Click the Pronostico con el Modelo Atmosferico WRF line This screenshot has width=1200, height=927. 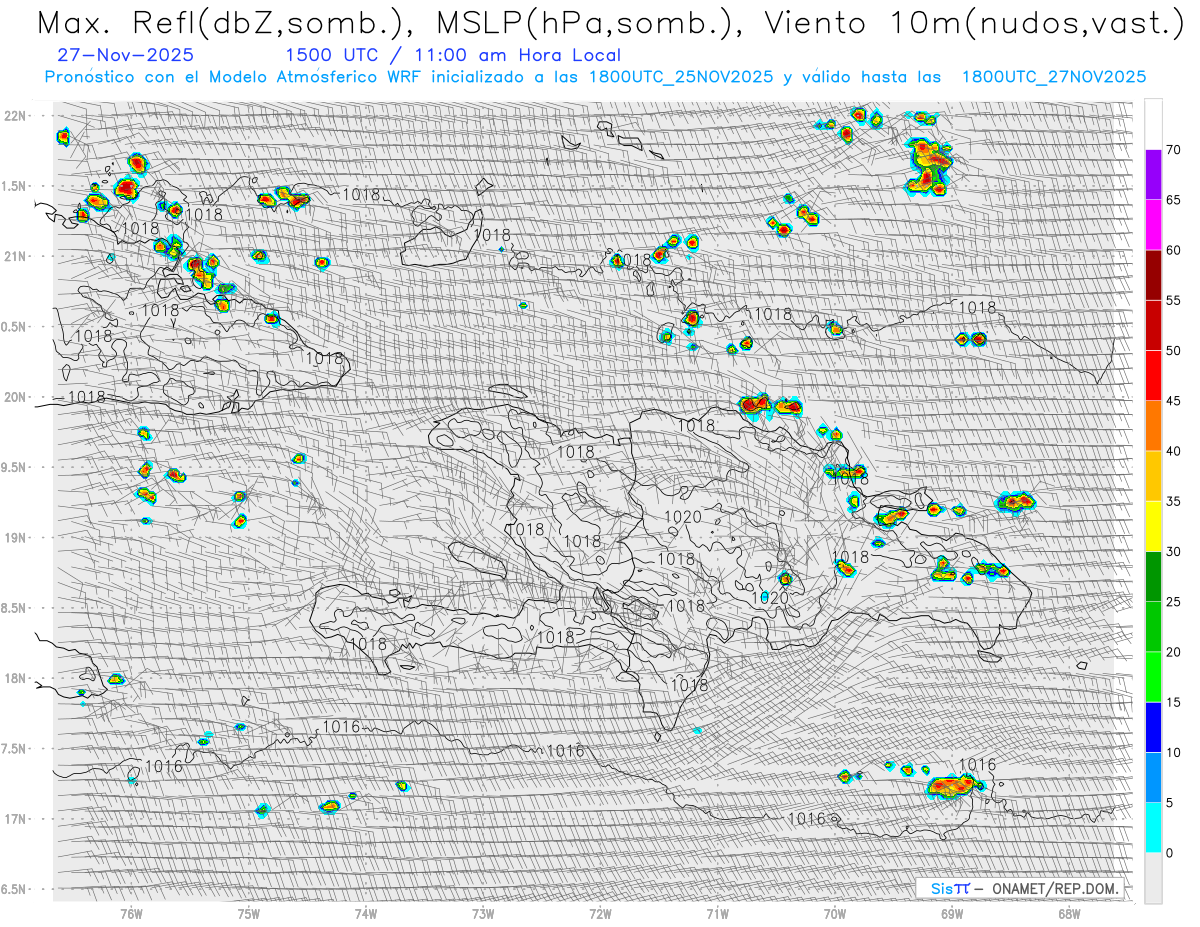pos(595,77)
